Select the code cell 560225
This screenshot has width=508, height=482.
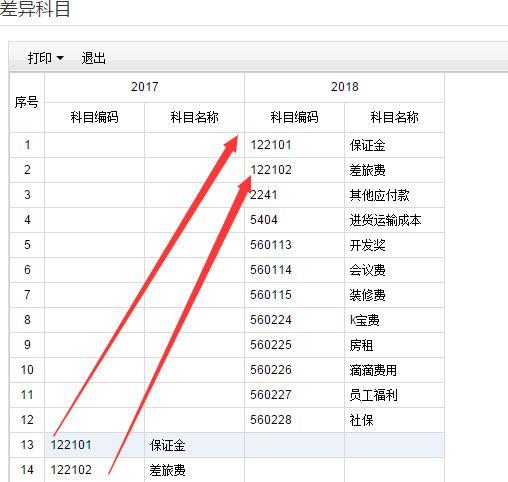[294, 345]
